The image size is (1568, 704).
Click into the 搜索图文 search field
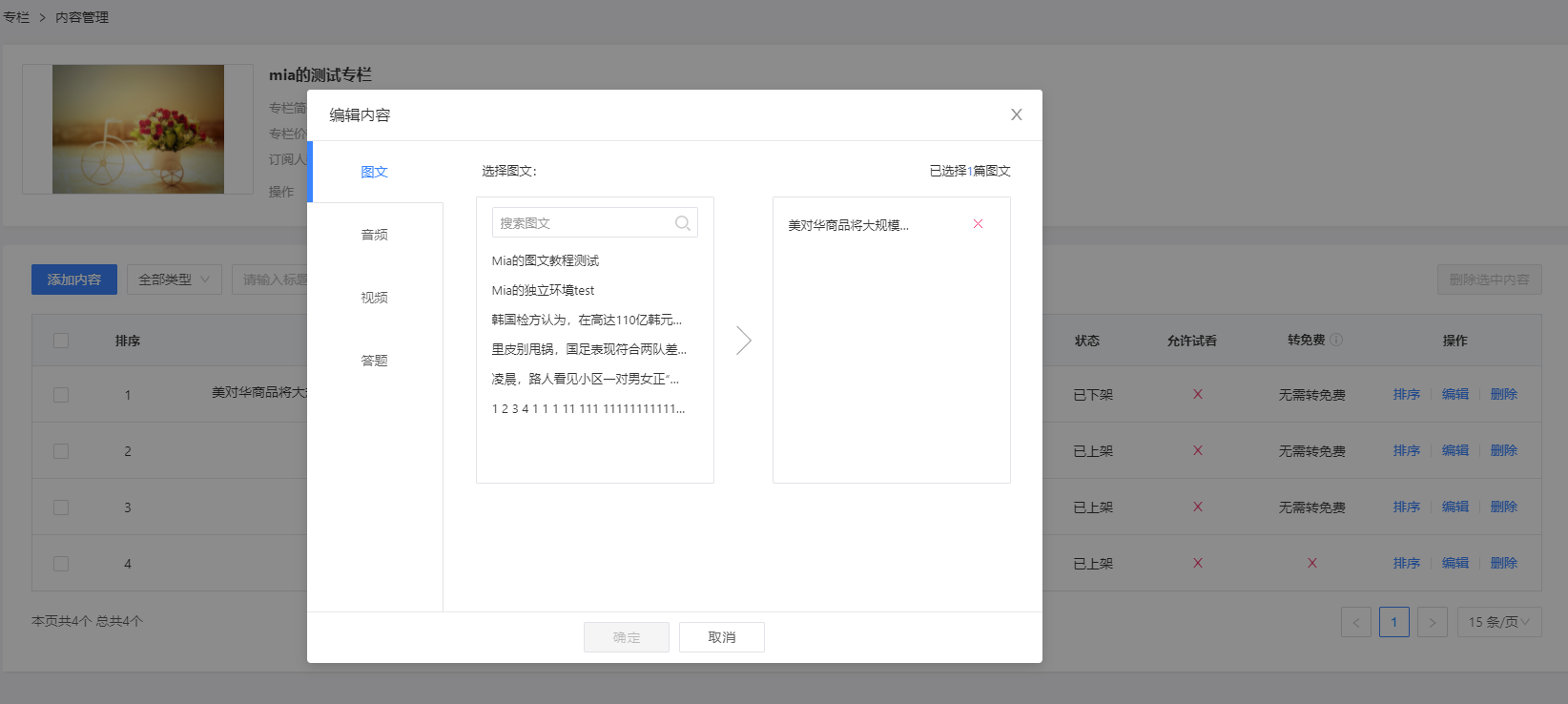point(582,223)
